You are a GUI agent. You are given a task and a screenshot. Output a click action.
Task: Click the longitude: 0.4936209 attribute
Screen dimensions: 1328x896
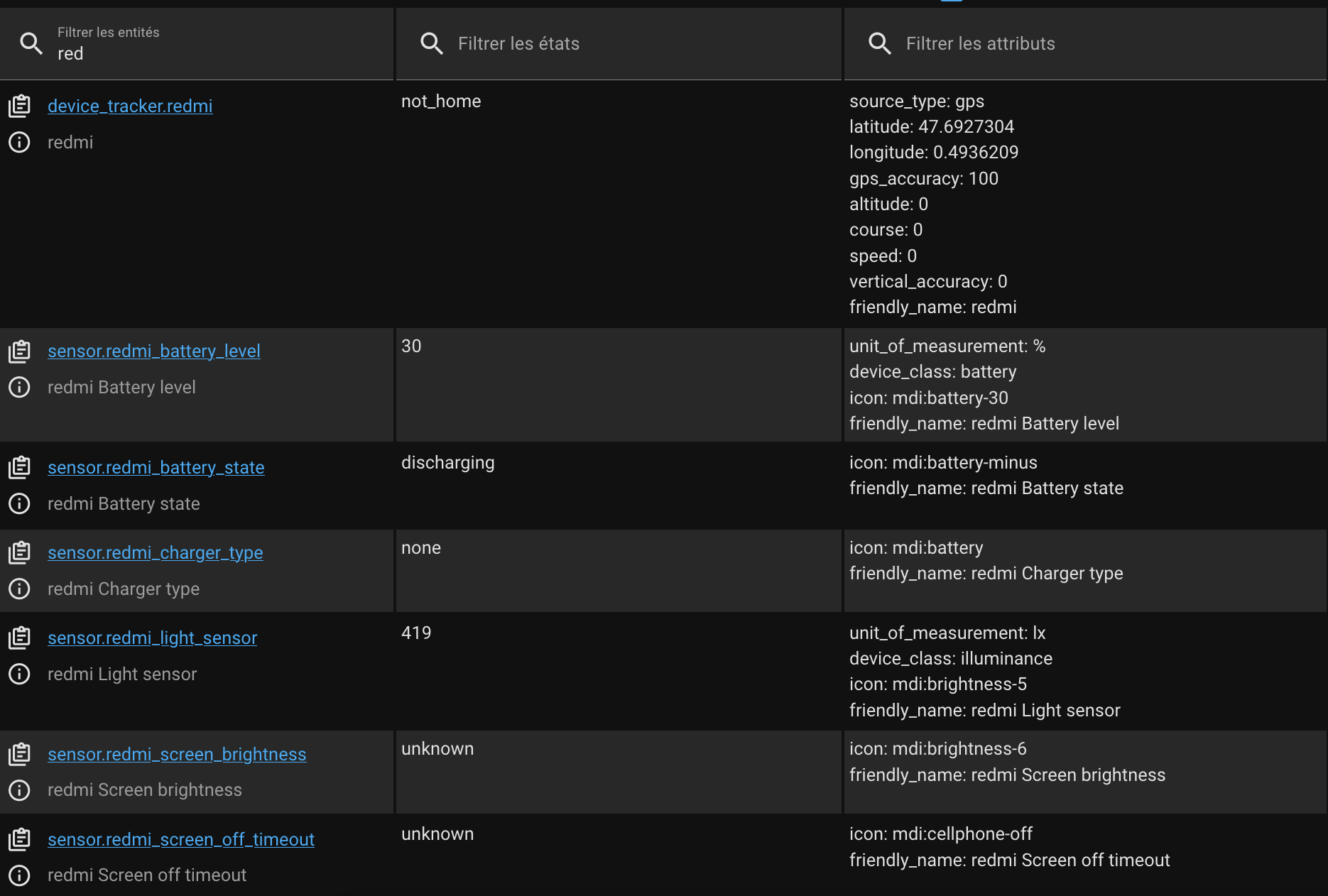(934, 153)
